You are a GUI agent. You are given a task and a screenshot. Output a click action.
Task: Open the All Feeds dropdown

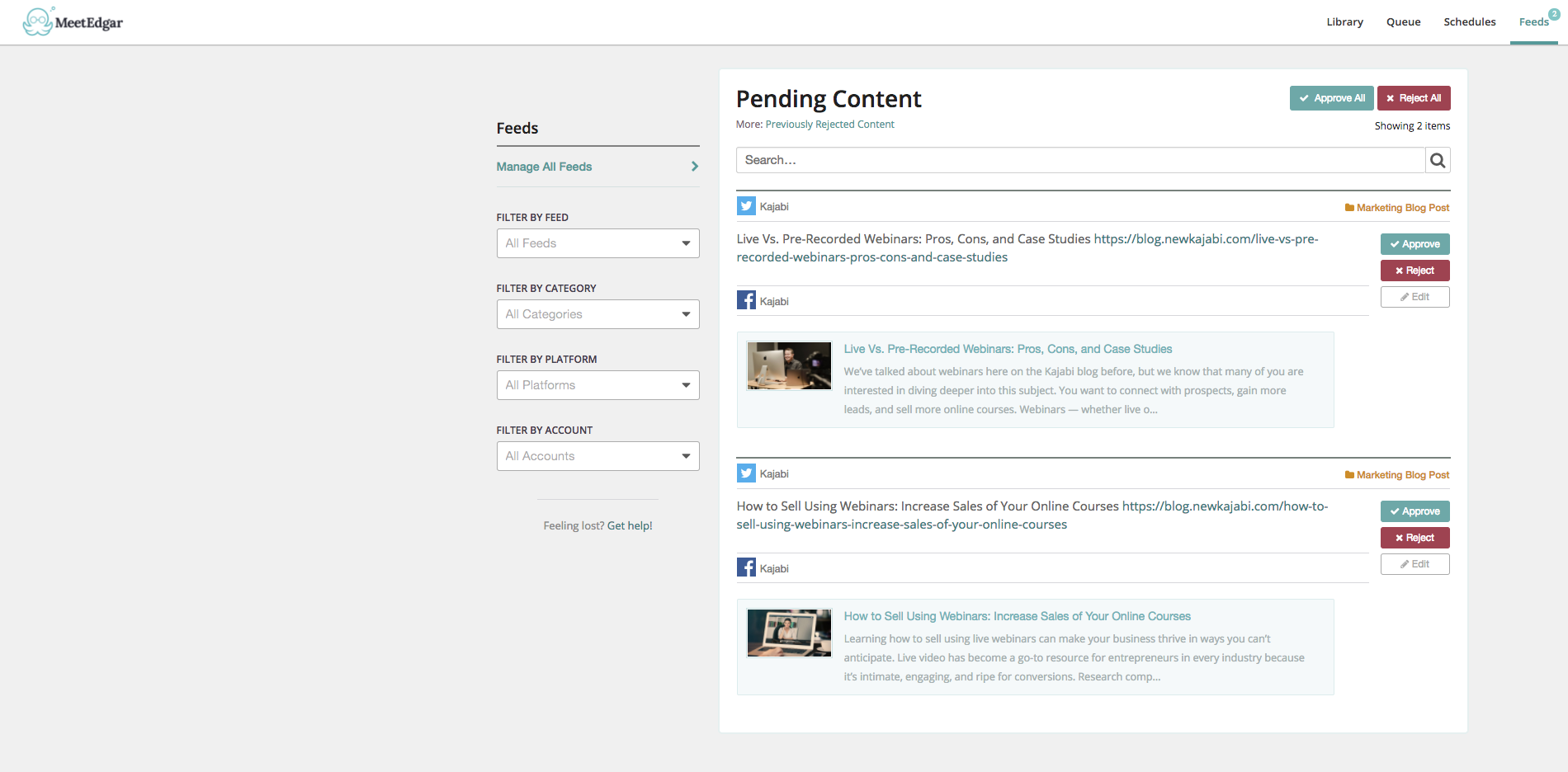click(x=597, y=243)
